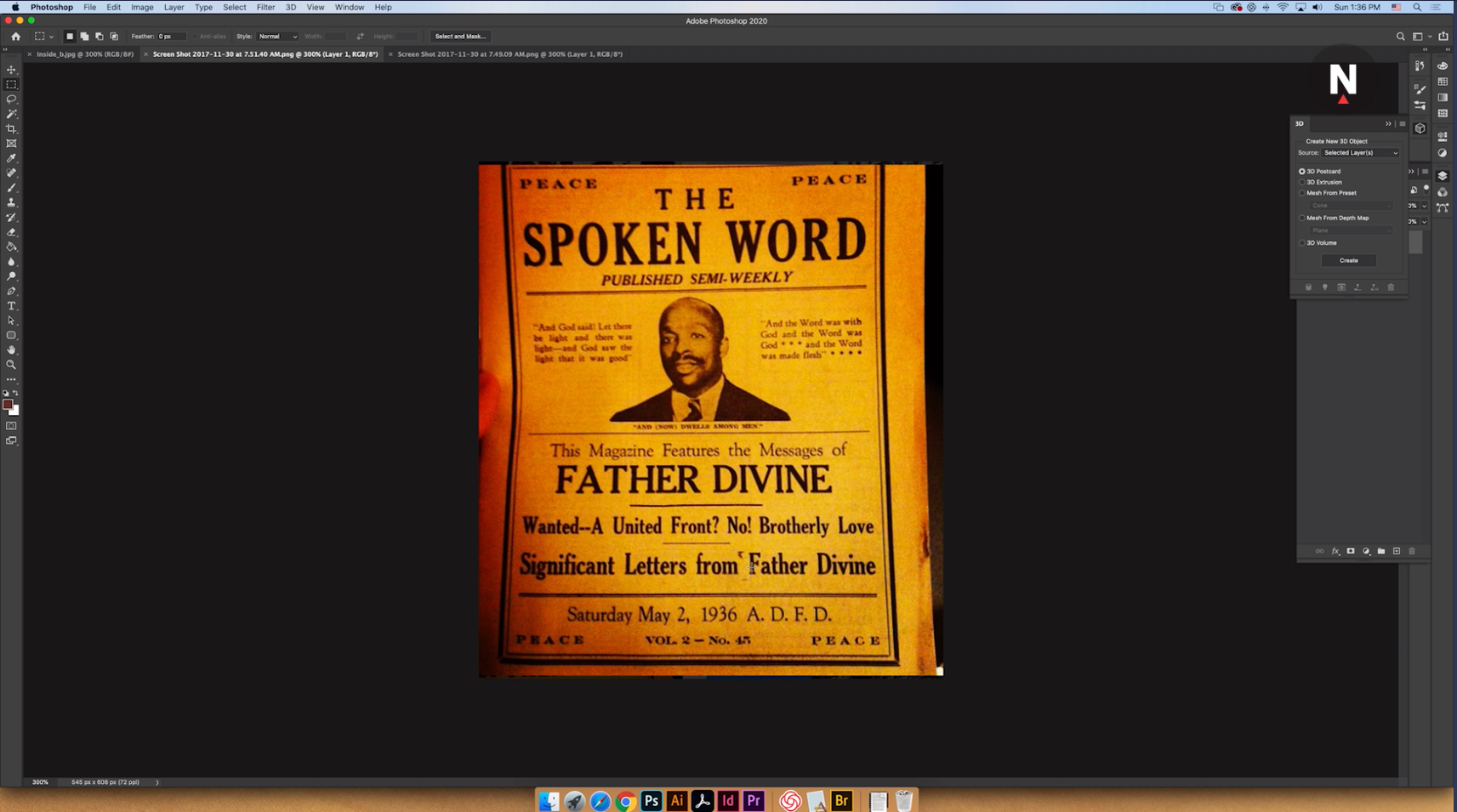This screenshot has height=812, width=1457.
Task: Choose Intersect with selection mode
Action: (x=114, y=37)
